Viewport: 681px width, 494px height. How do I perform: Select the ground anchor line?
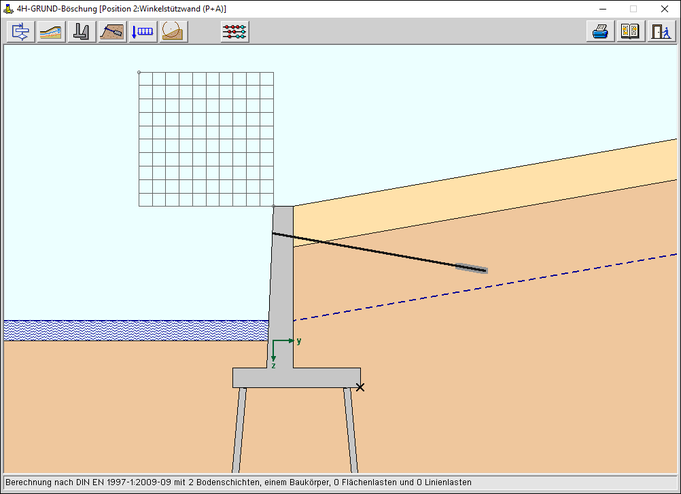click(x=370, y=250)
